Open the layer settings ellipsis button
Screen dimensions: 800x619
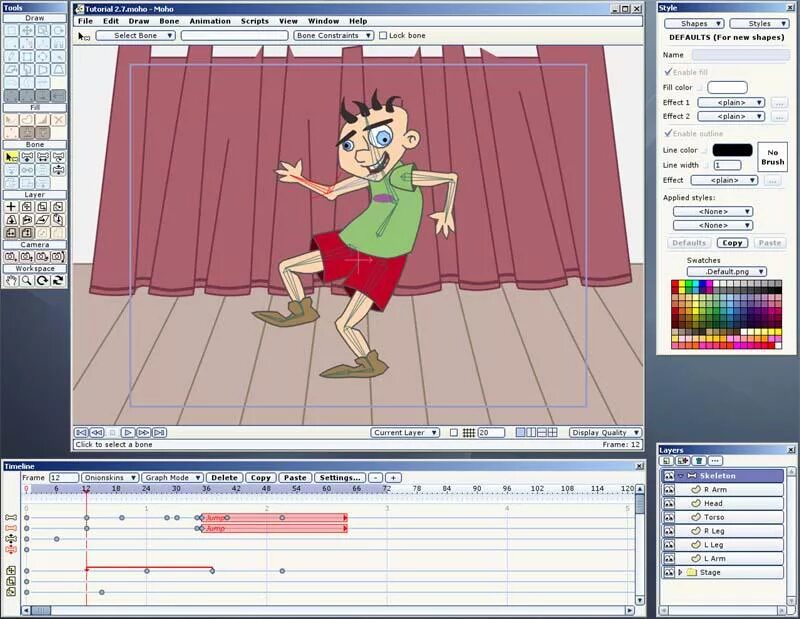click(x=715, y=461)
